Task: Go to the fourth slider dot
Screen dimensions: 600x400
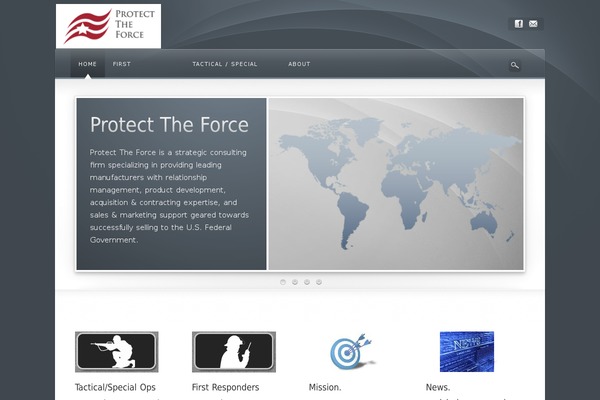Action: click(x=319, y=282)
